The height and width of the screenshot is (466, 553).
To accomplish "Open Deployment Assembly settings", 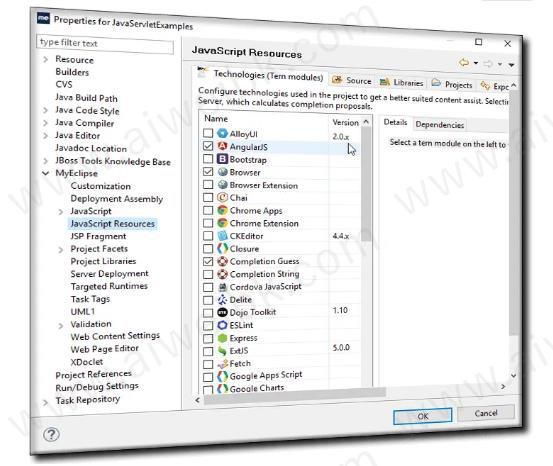I will click(117, 199).
